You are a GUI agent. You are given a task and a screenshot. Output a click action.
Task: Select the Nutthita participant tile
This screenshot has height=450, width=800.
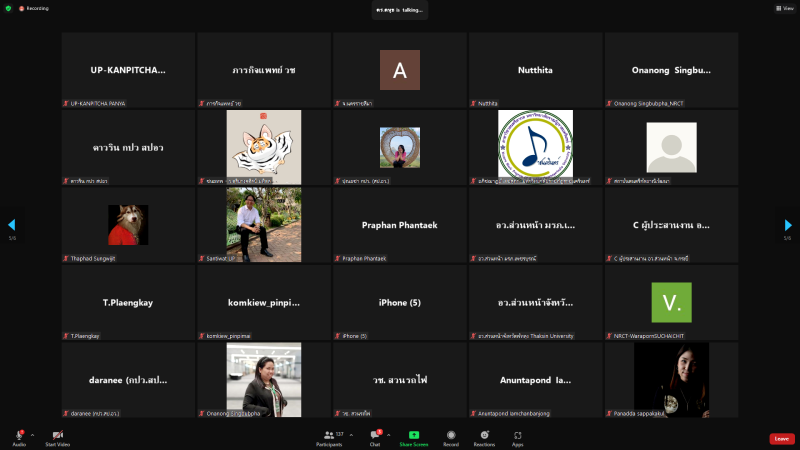[x=535, y=70]
